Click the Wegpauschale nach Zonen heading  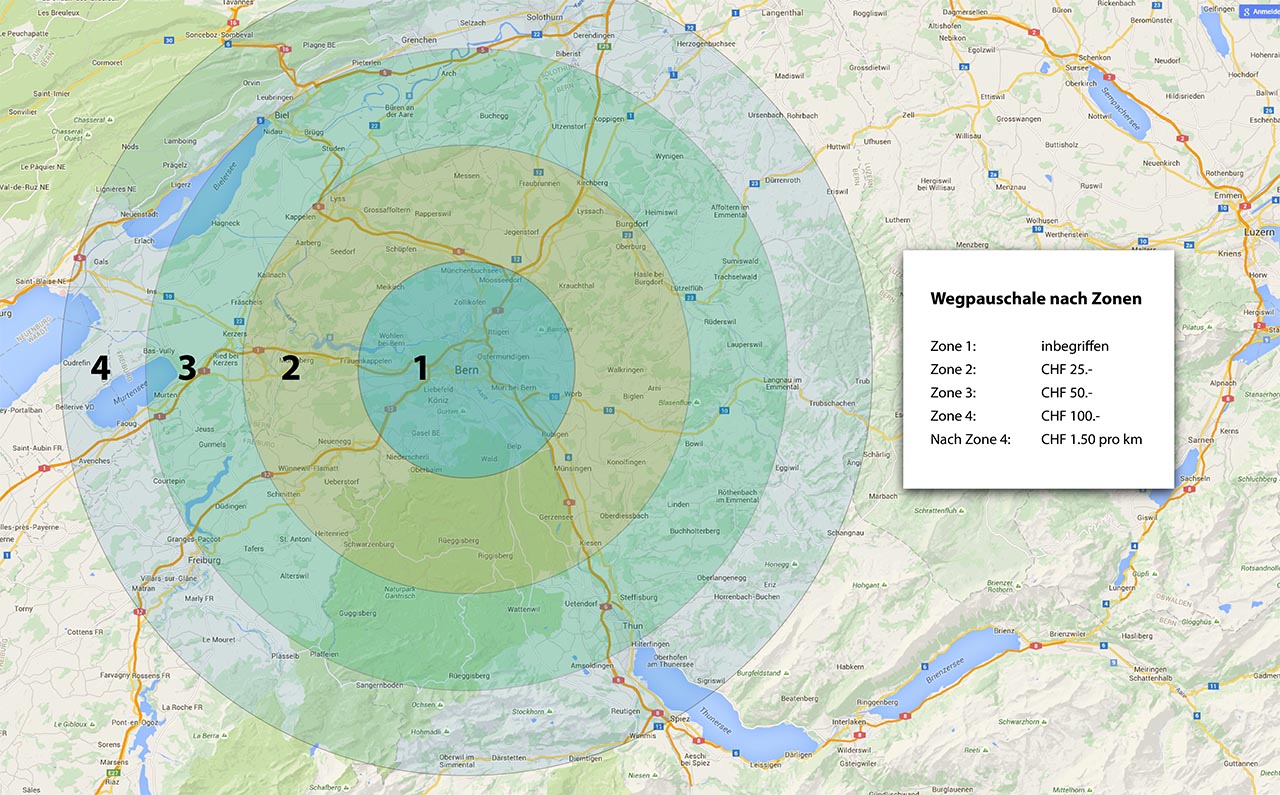click(x=1036, y=298)
